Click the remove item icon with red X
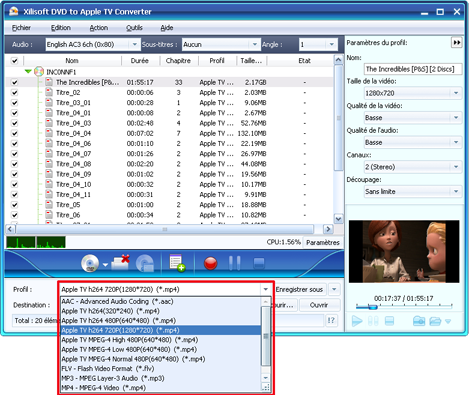 pos(120,263)
